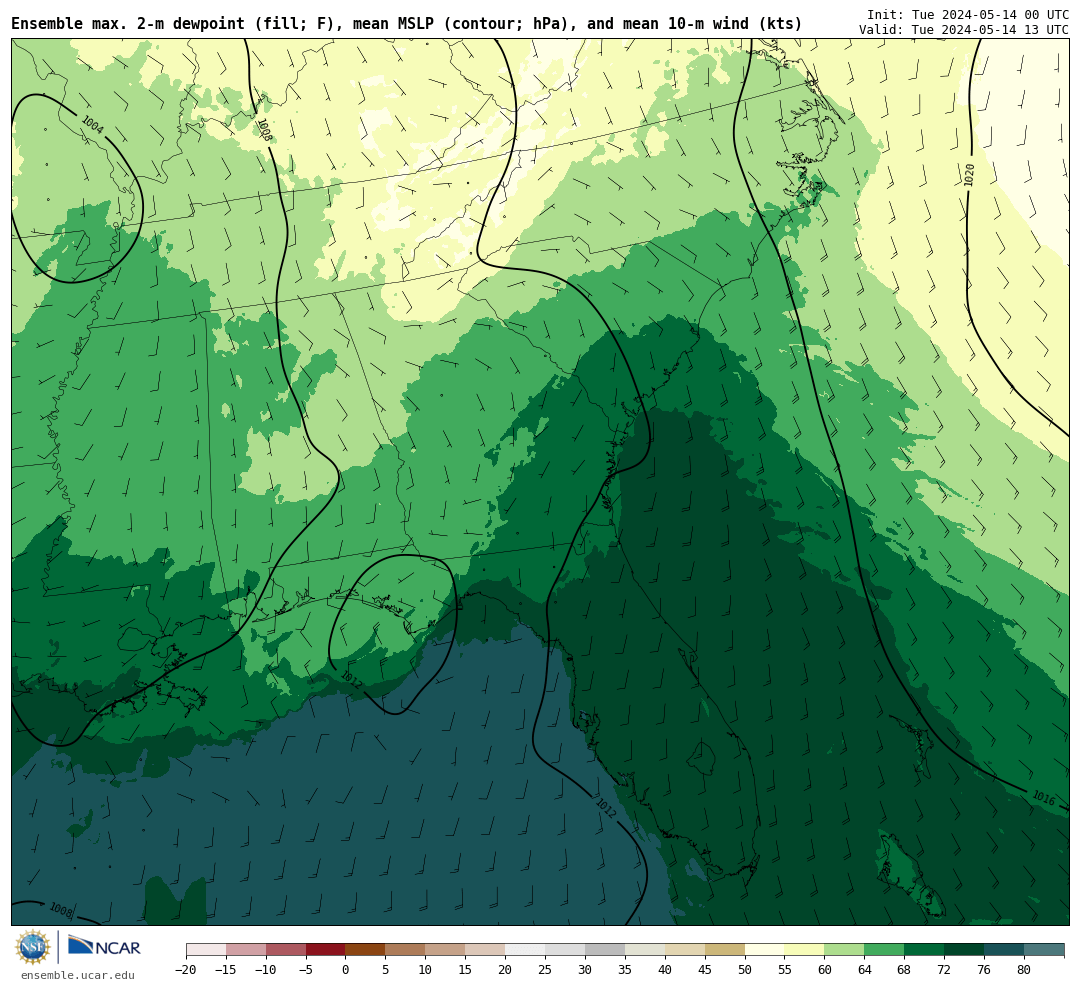The width and height of the screenshot is (1080, 988).
Task: Click the Init: Tue 2024-05-14 00 UTC text
Action: (968, 14)
